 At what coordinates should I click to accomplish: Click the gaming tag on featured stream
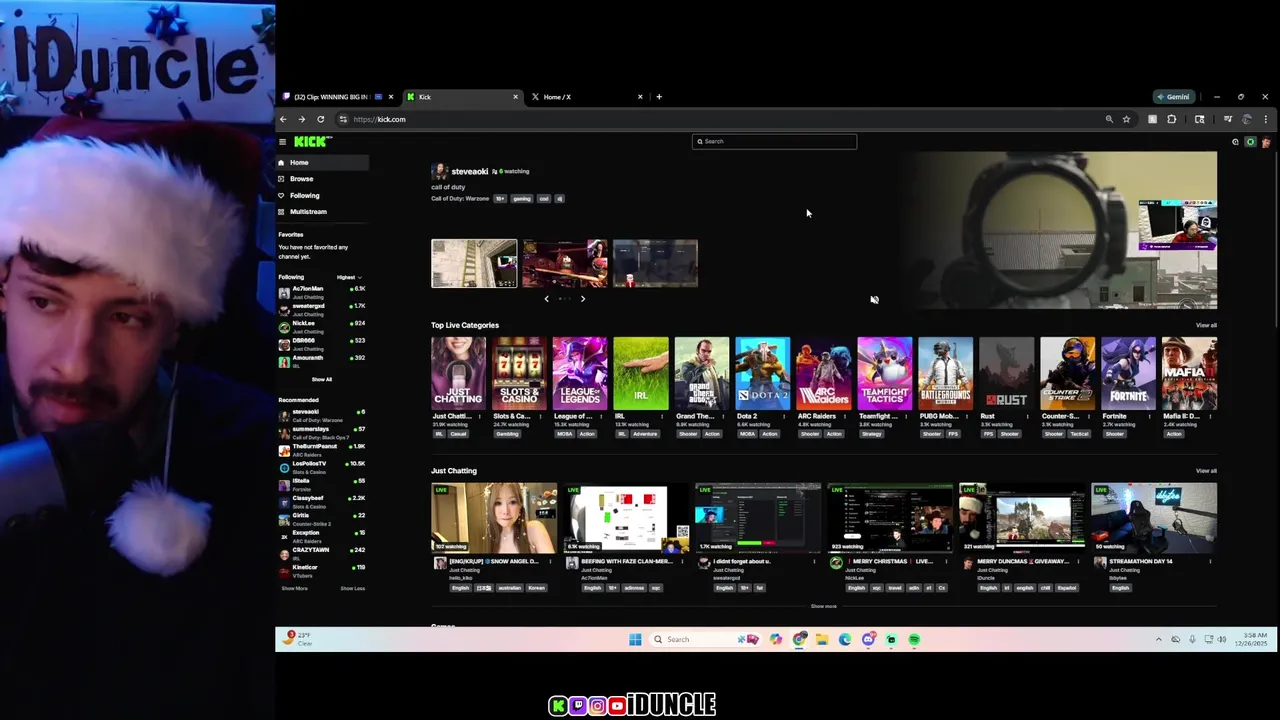click(x=522, y=199)
